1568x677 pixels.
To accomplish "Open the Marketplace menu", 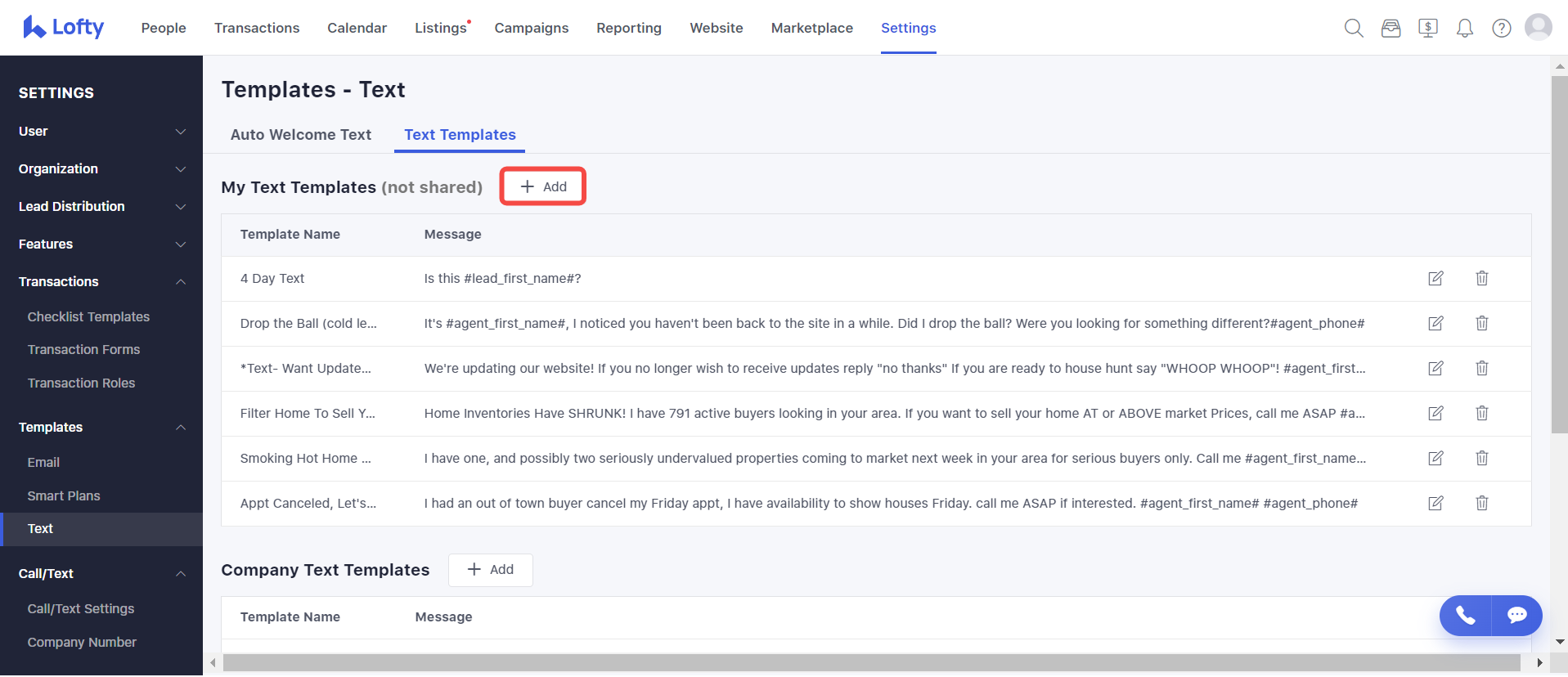I will pyautogui.click(x=812, y=28).
